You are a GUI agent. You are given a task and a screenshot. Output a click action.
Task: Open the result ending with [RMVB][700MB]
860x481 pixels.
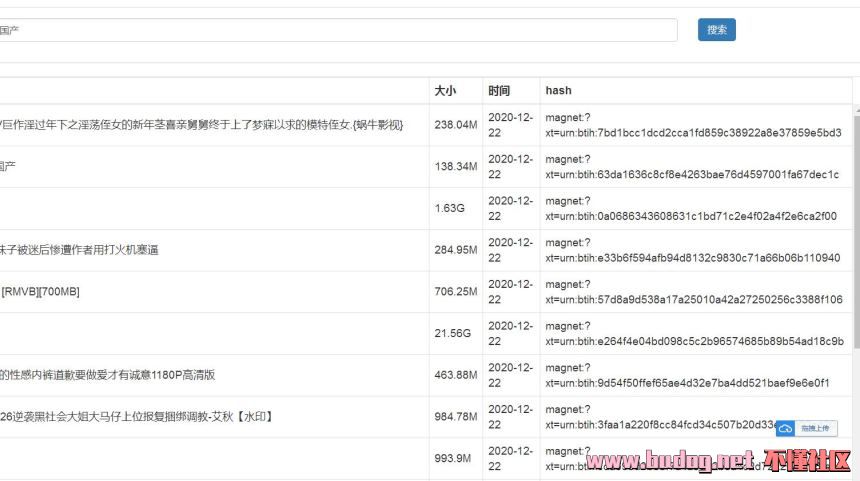click(40, 292)
